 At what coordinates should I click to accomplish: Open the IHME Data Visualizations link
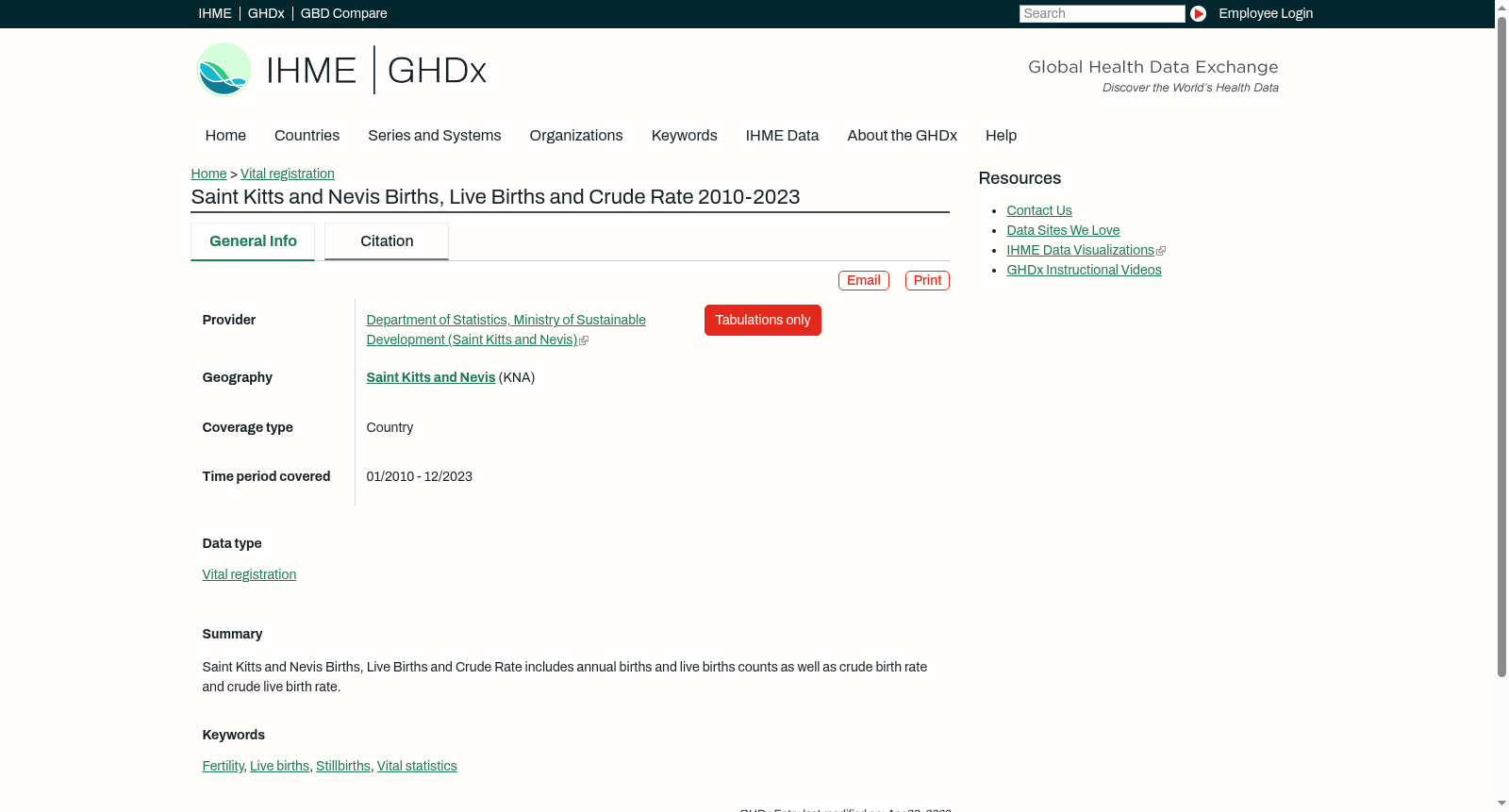[x=1080, y=250]
